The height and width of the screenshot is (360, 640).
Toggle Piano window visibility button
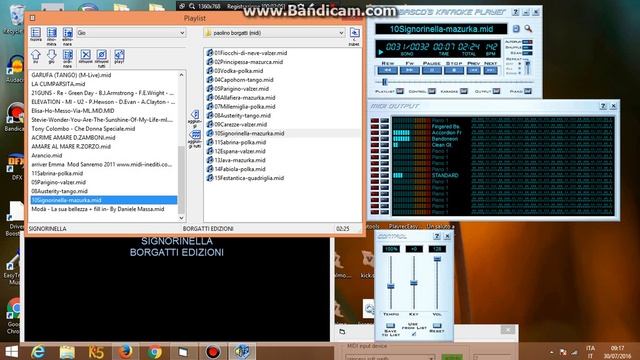click(528, 91)
